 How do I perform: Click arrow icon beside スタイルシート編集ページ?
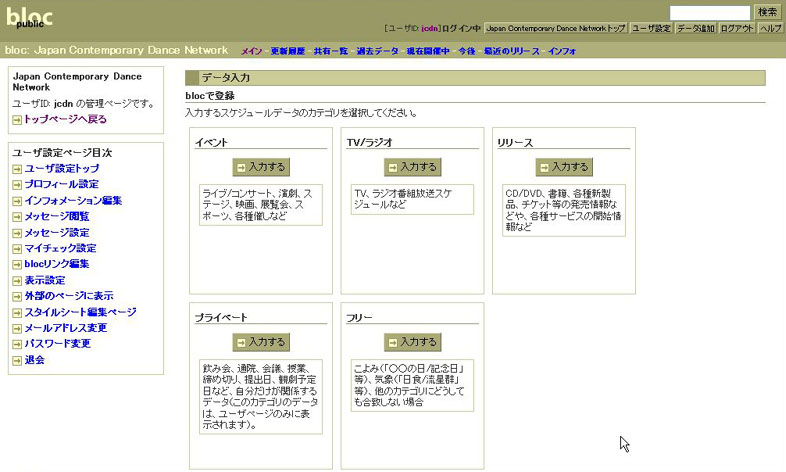(17, 313)
